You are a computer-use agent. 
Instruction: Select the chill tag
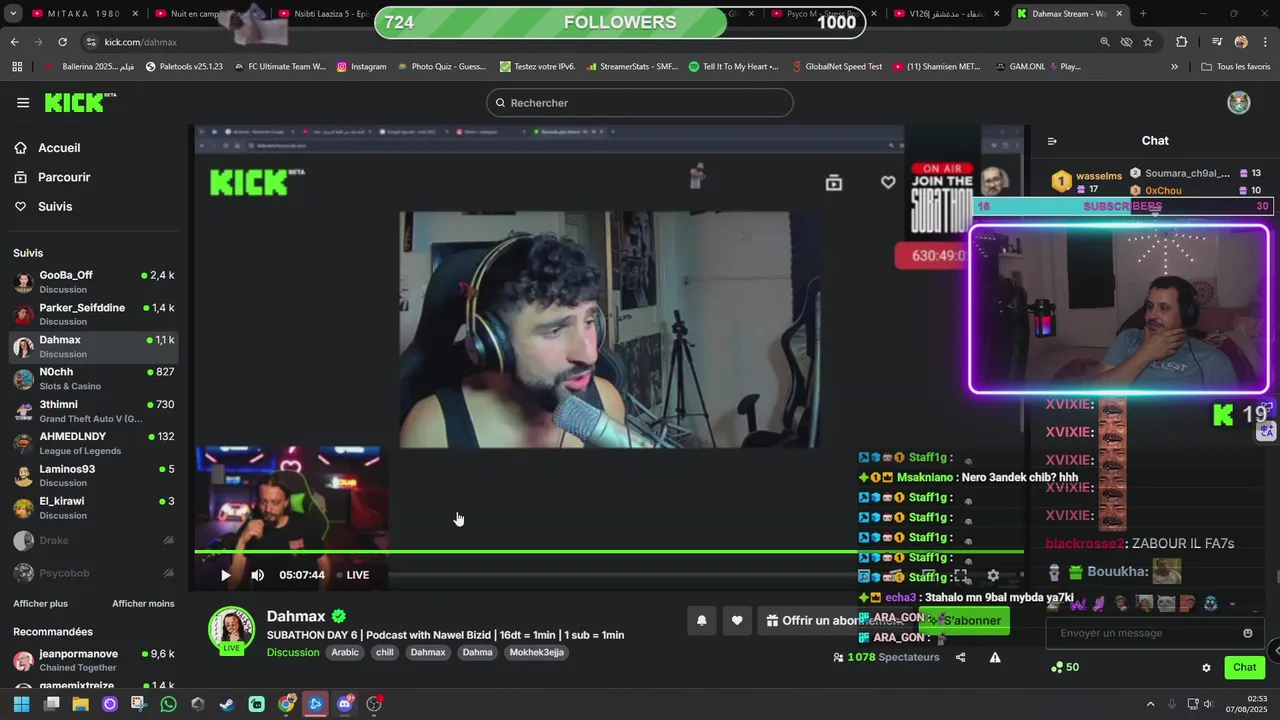pyautogui.click(x=384, y=652)
